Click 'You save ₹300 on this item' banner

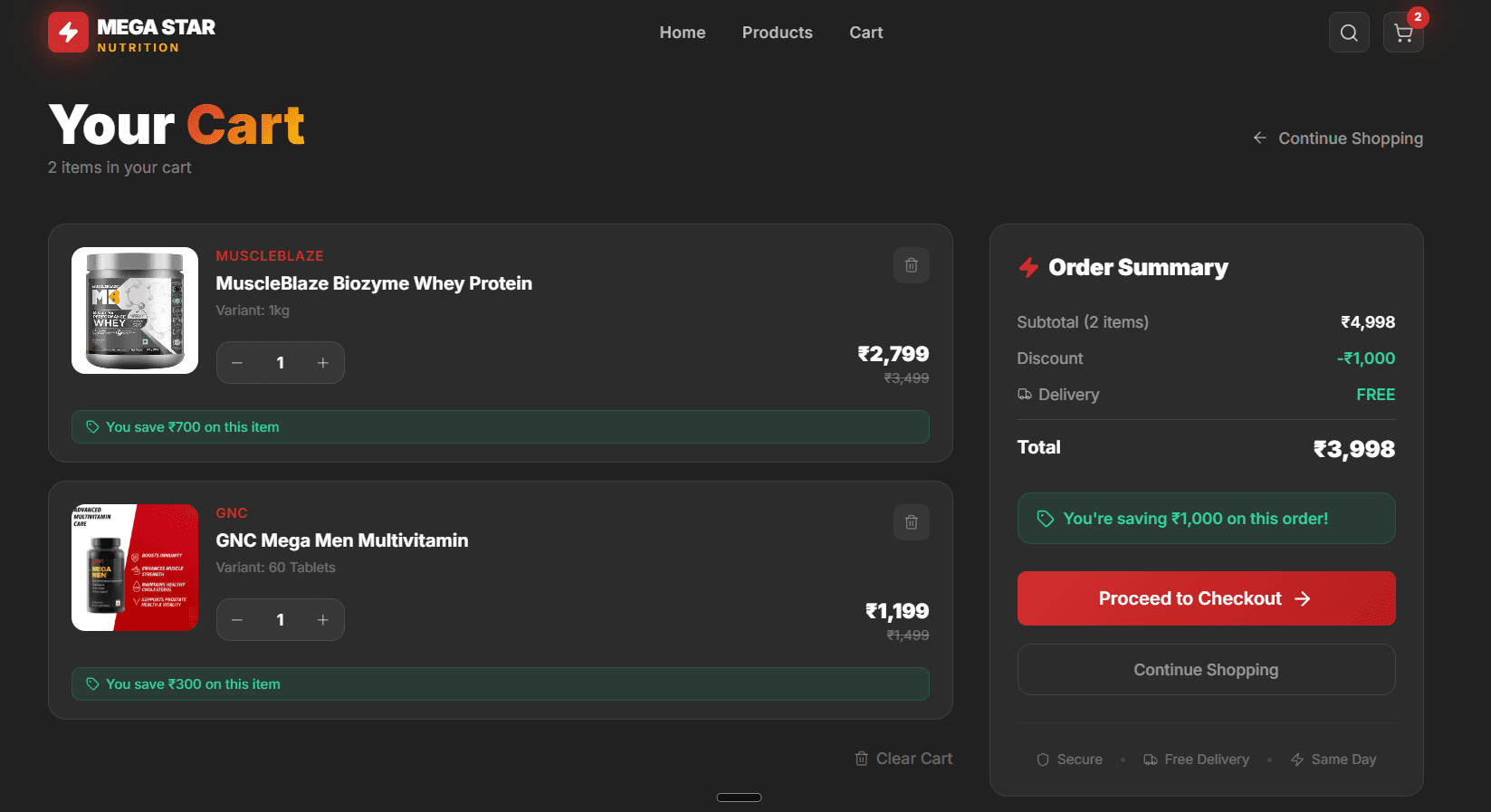coord(501,684)
